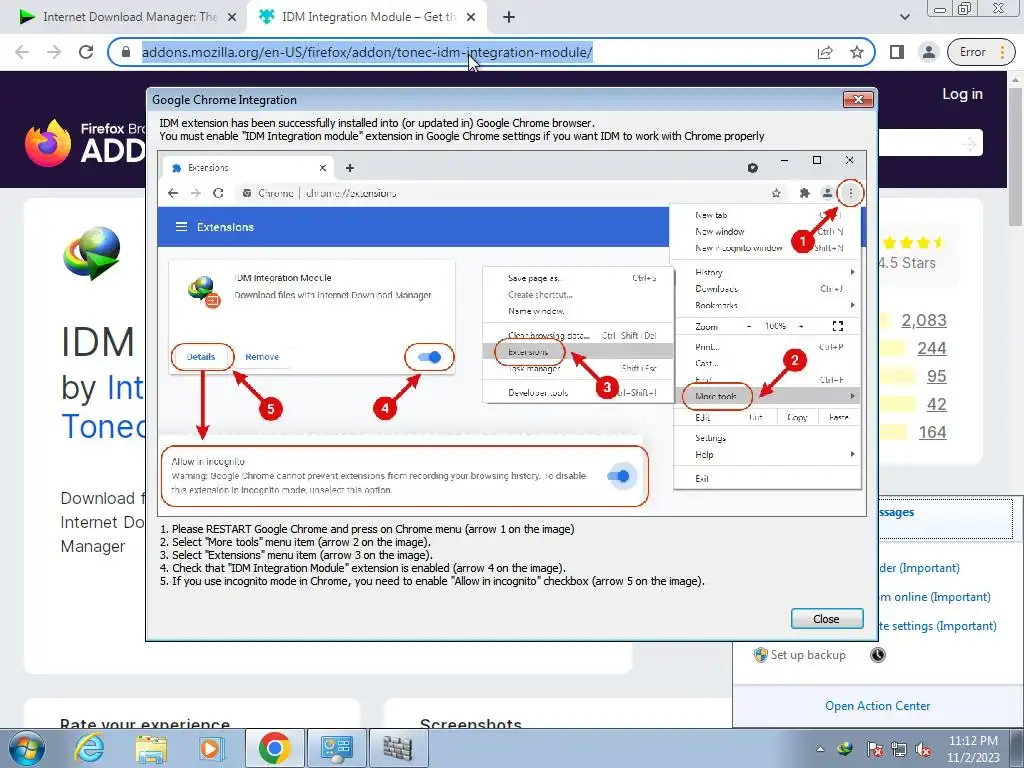
Task: Open the Windows Start menu
Action: click(27, 748)
